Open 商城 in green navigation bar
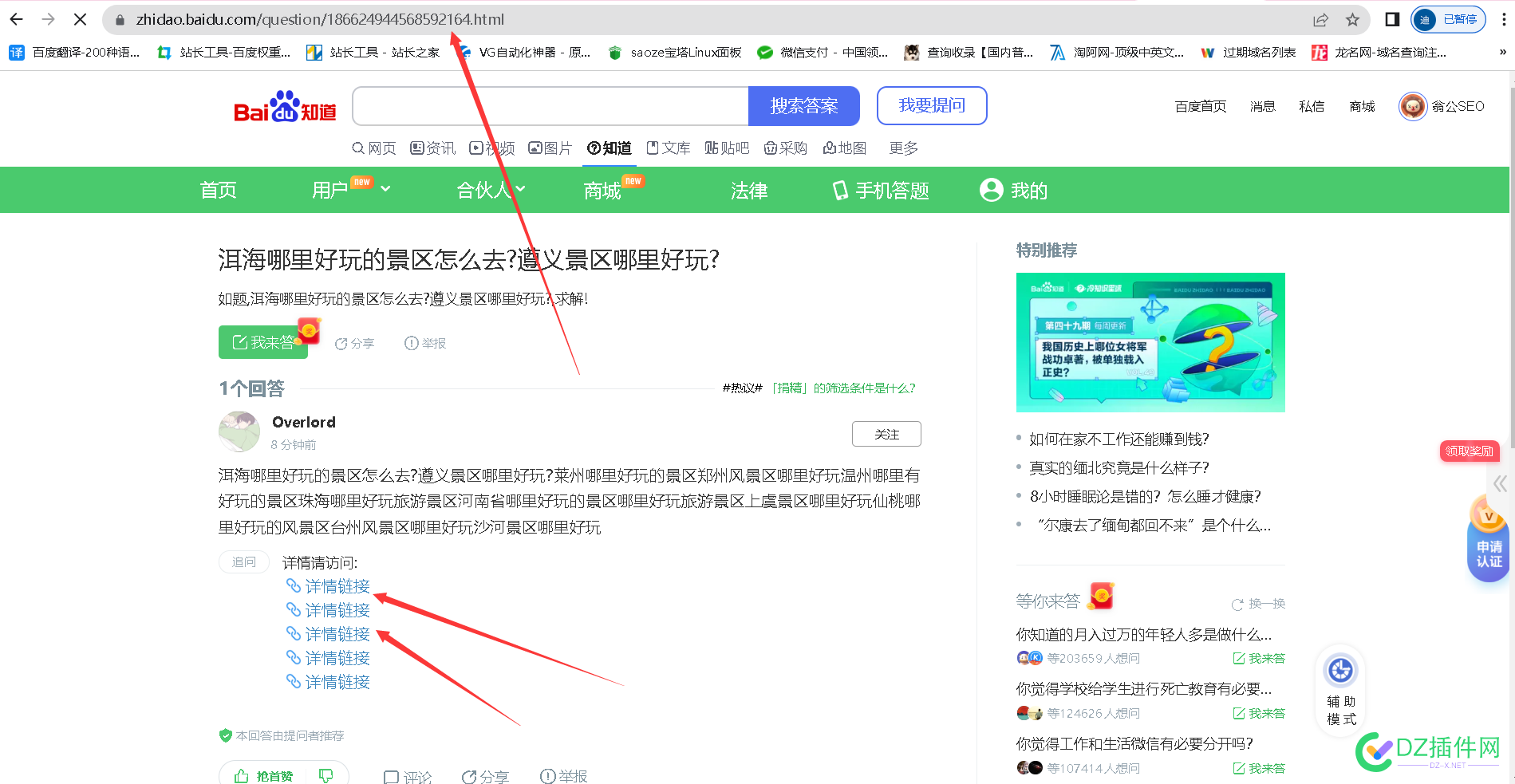The height and width of the screenshot is (784, 1515). [x=602, y=191]
